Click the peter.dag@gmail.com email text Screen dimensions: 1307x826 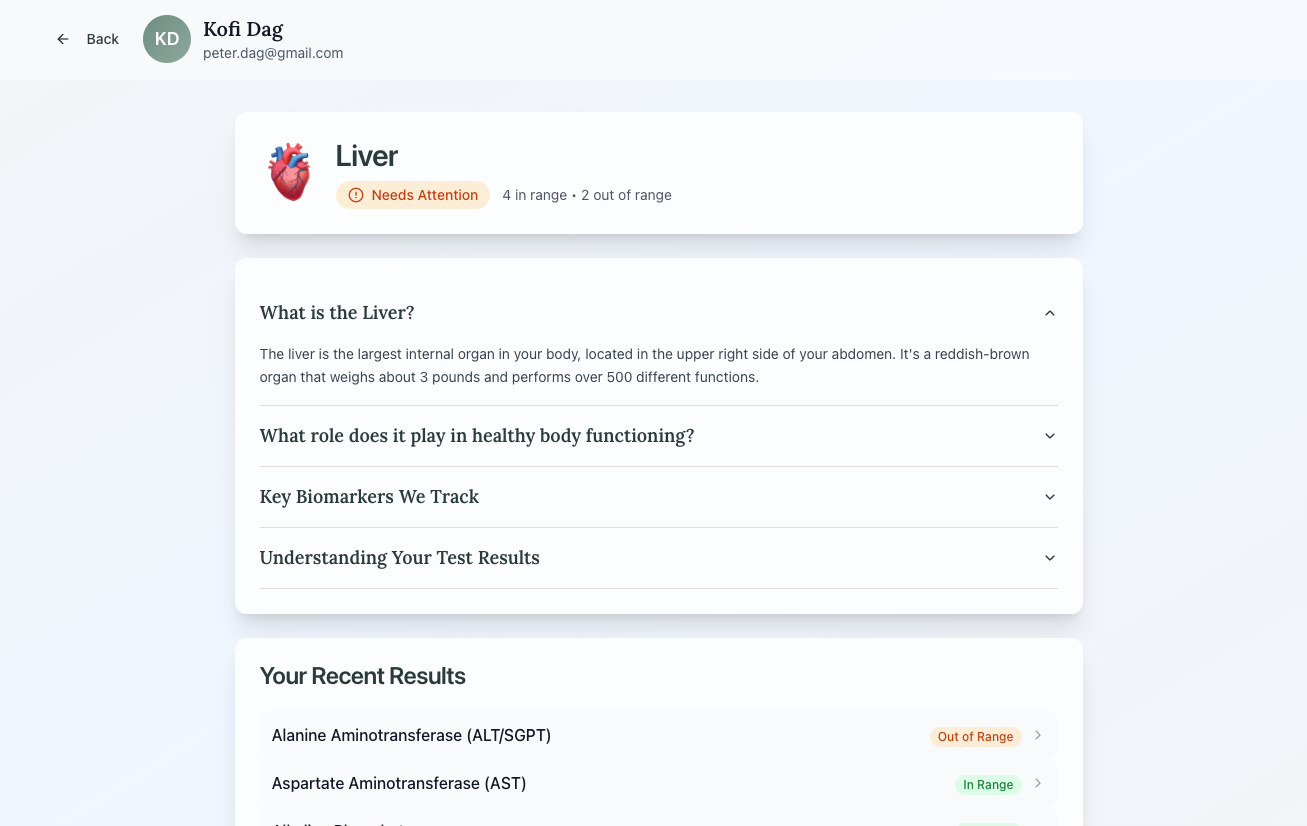click(x=273, y=53)
